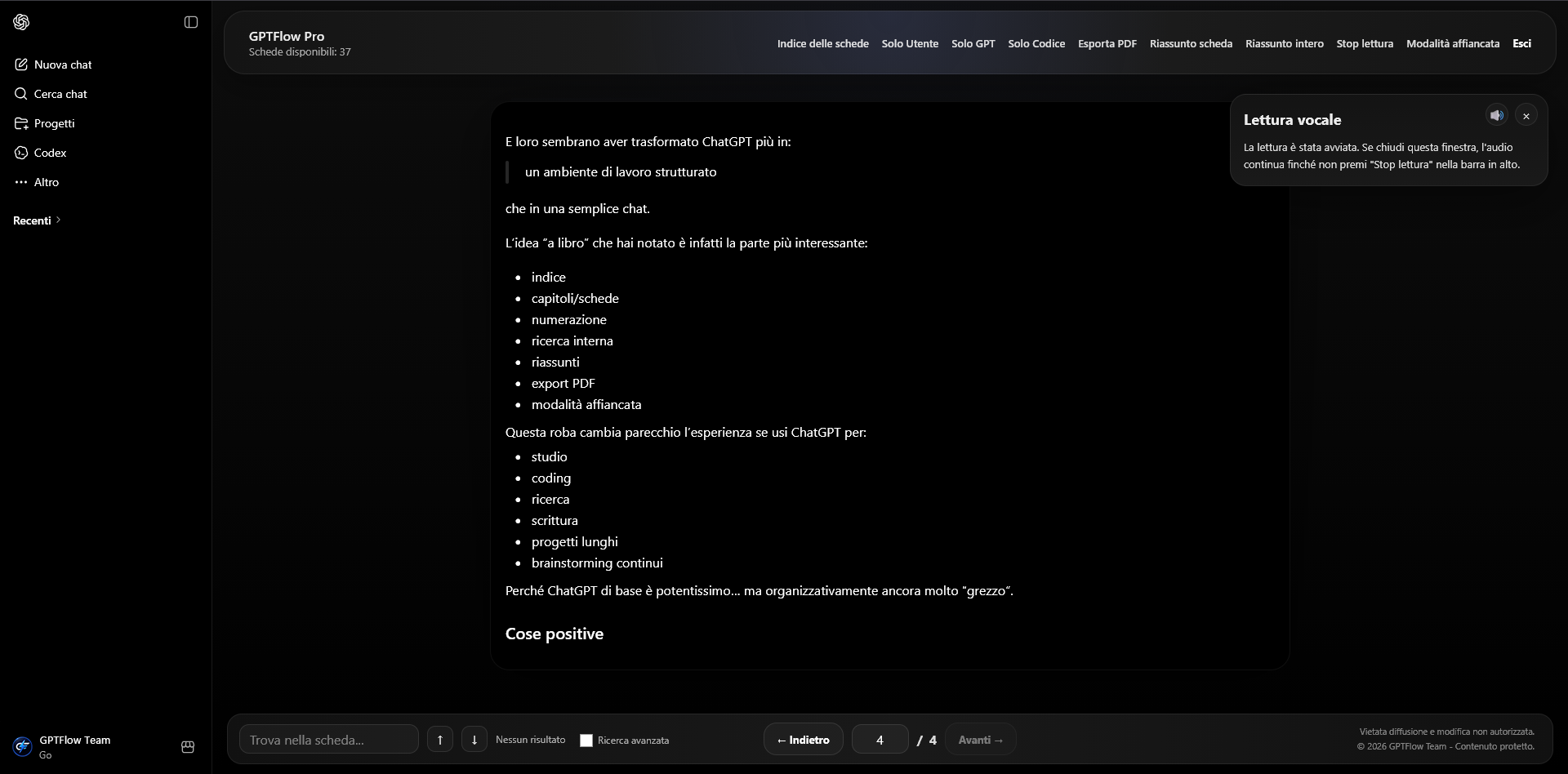Focus the Trova nella scheda search field
This screenshot has width=1568, height=774.
tap(329, 740)
